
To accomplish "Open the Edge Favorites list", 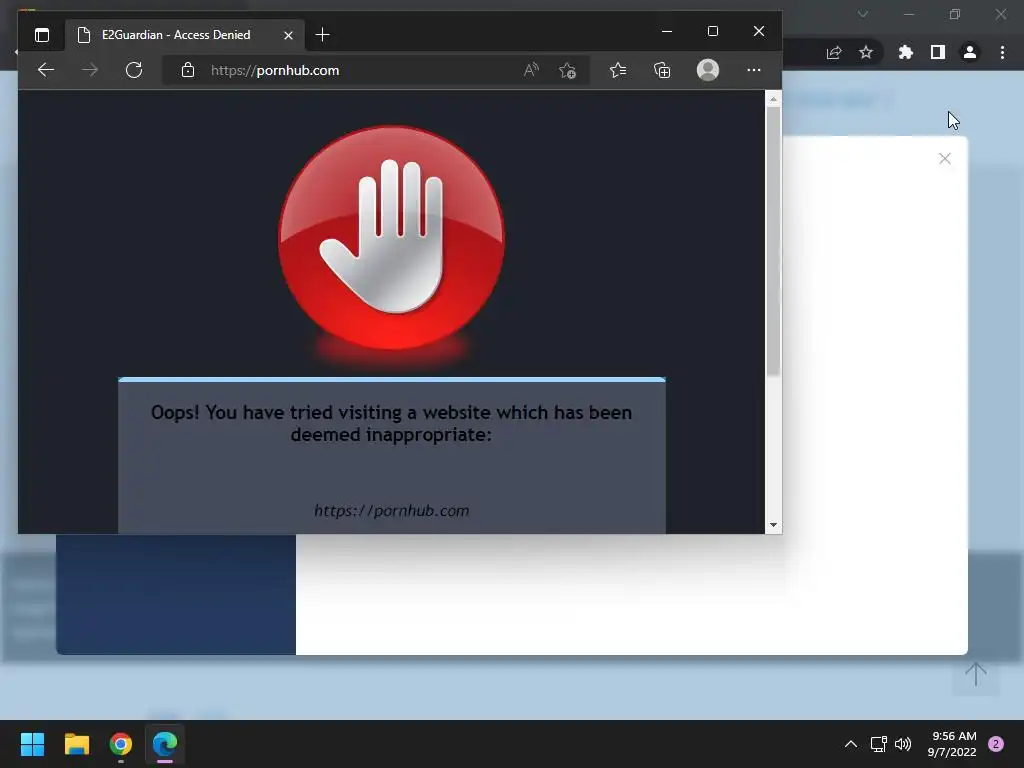I will click(x=618, y=70).
